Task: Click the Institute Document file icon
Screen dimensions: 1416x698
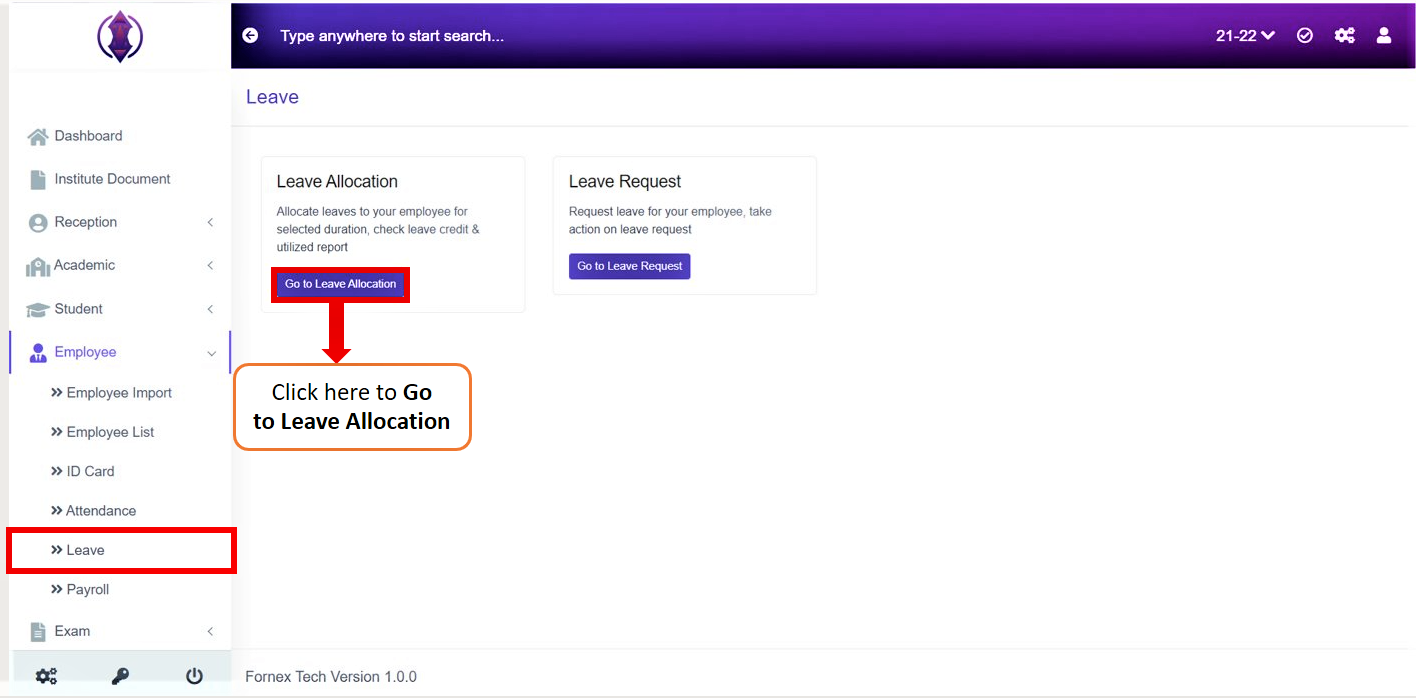Action: [x=38, y=180]
